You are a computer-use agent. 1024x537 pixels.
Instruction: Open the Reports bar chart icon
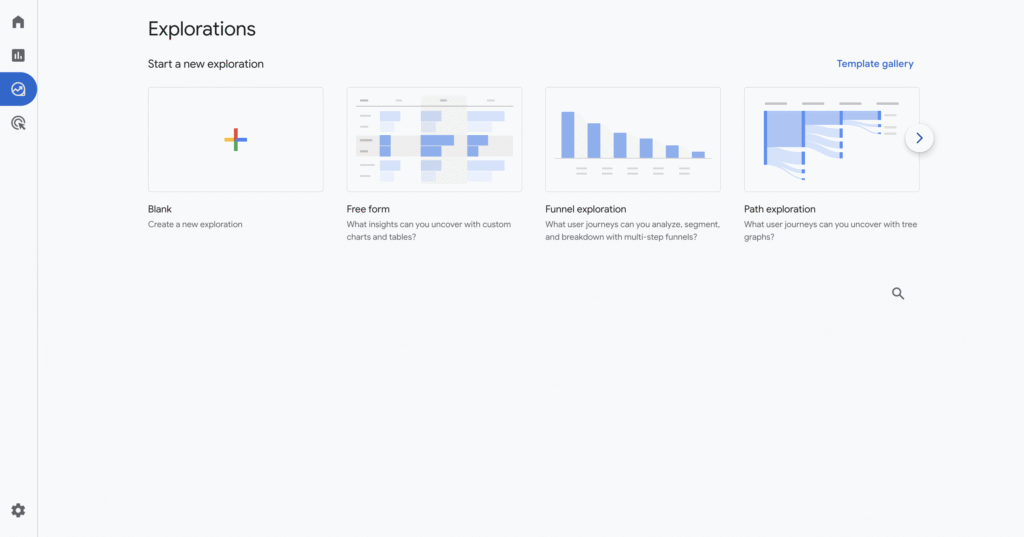(x=18, y=56)
